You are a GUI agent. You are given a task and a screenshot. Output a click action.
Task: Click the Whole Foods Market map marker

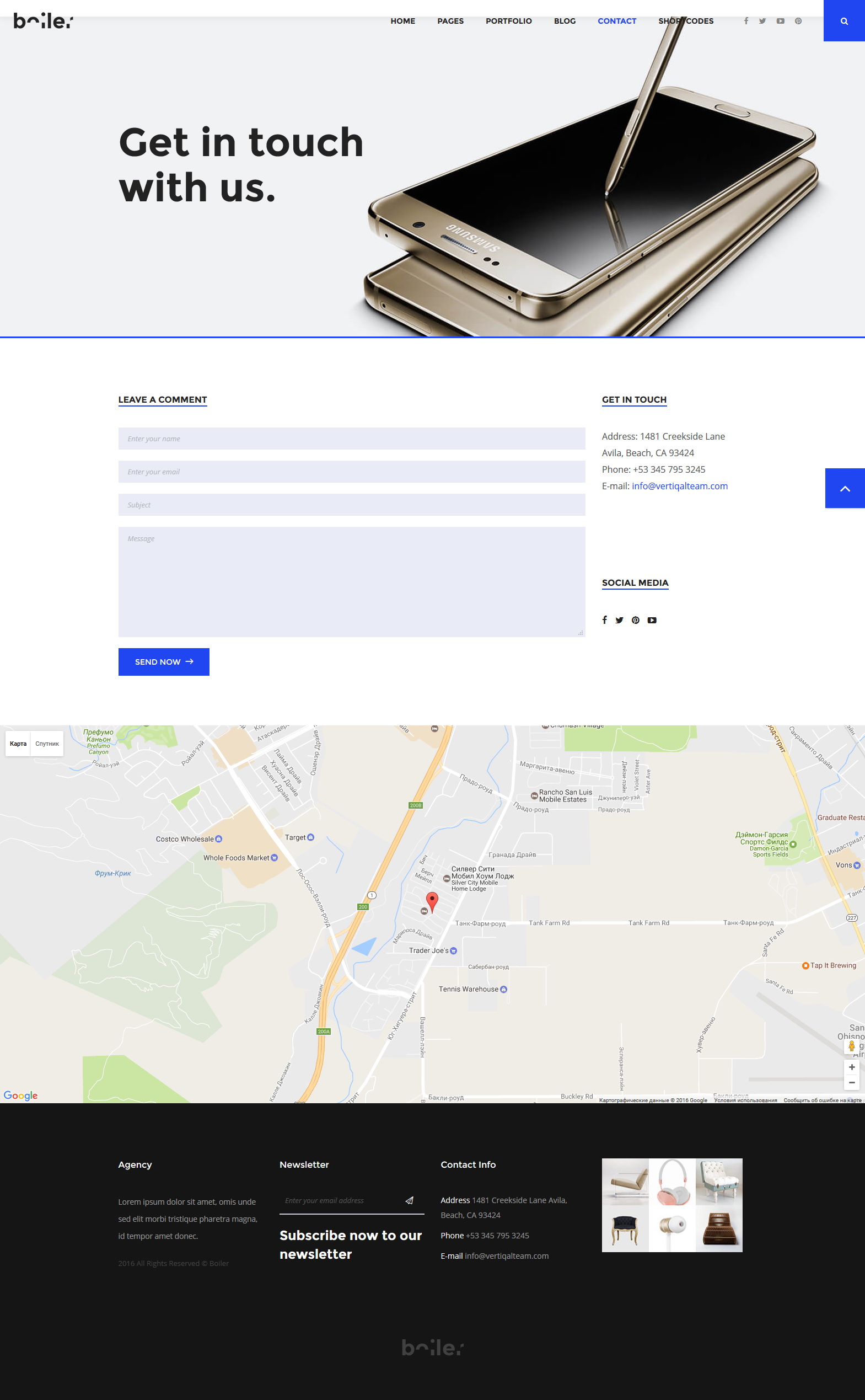274,857
